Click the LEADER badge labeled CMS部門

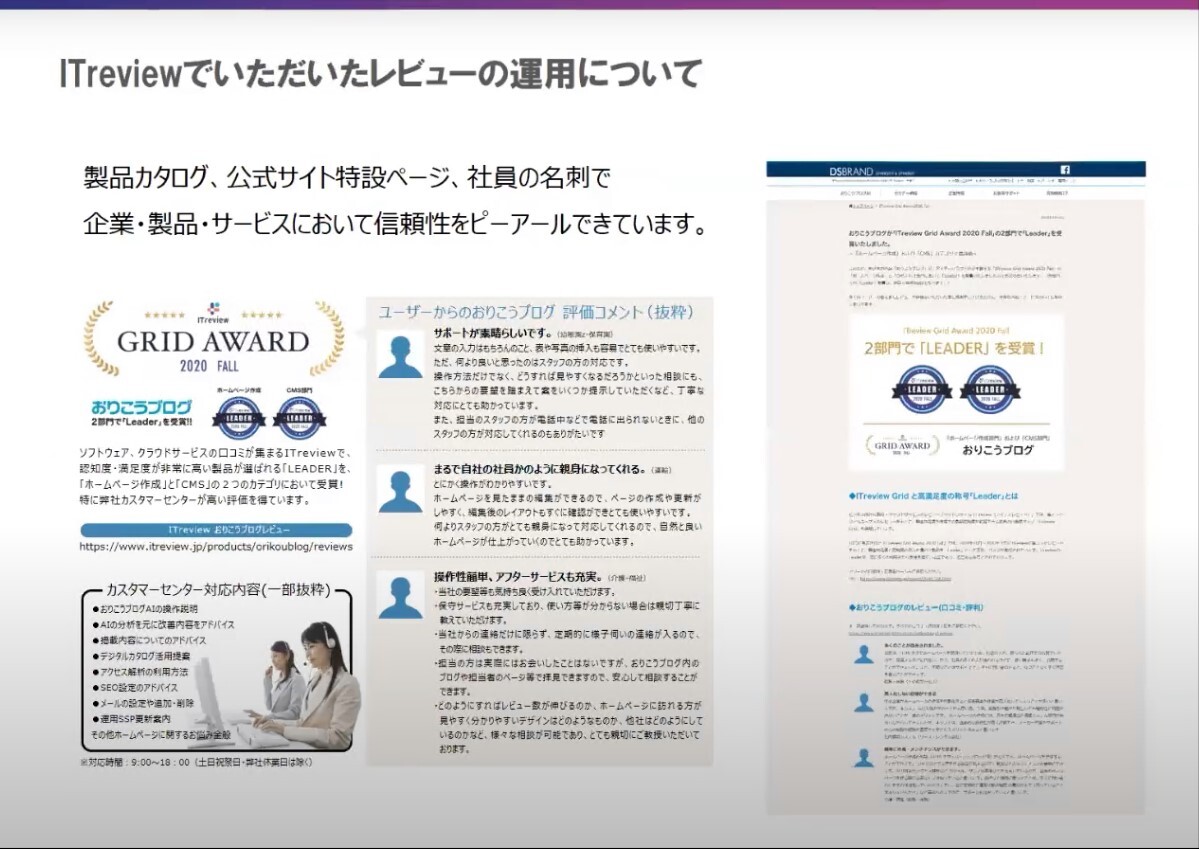(299, 420)
